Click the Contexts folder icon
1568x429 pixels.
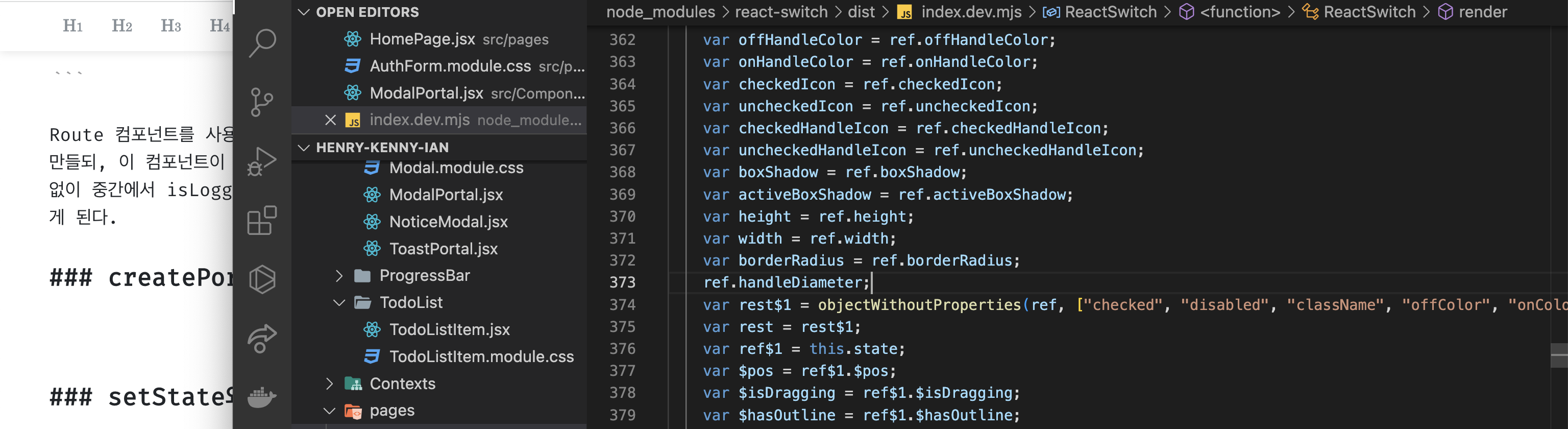point(353,384)
